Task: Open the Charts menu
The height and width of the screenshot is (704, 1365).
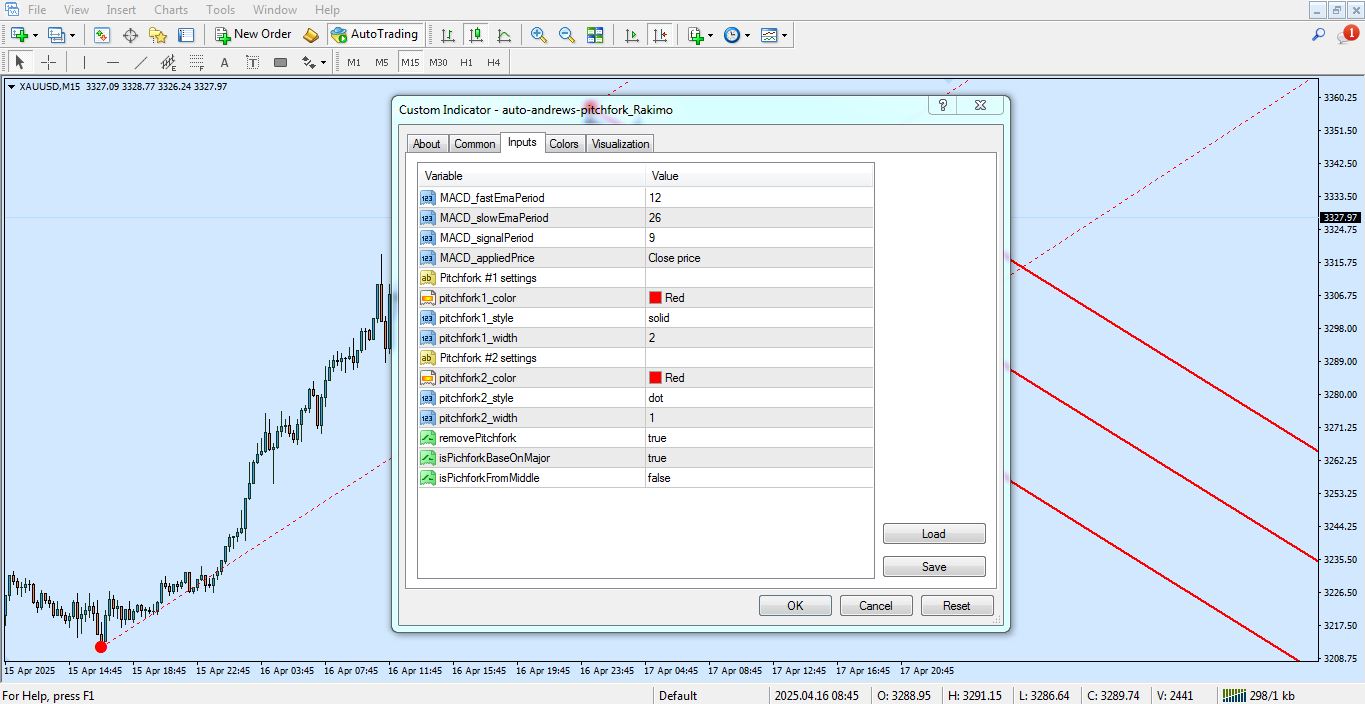Action: (171, 10)
